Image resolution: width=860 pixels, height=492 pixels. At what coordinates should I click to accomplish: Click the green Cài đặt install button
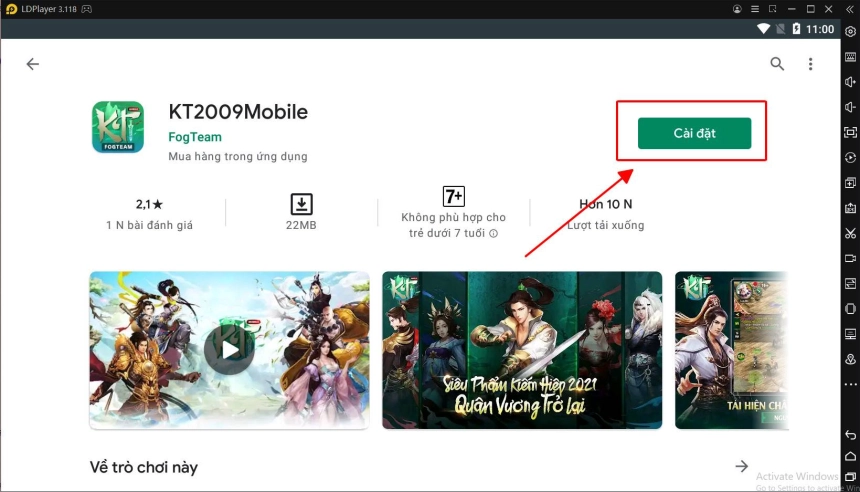[694, 133]
